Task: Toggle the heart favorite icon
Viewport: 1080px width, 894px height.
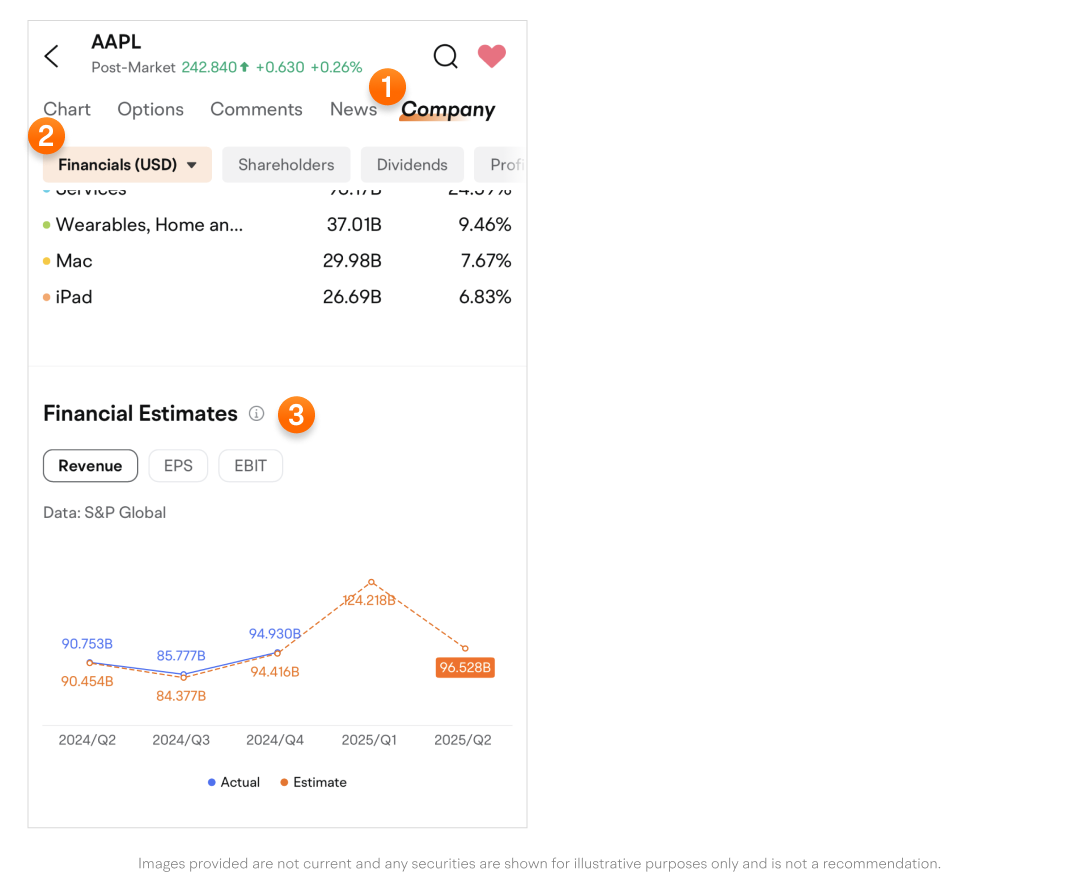Action: tap(491, 56)
